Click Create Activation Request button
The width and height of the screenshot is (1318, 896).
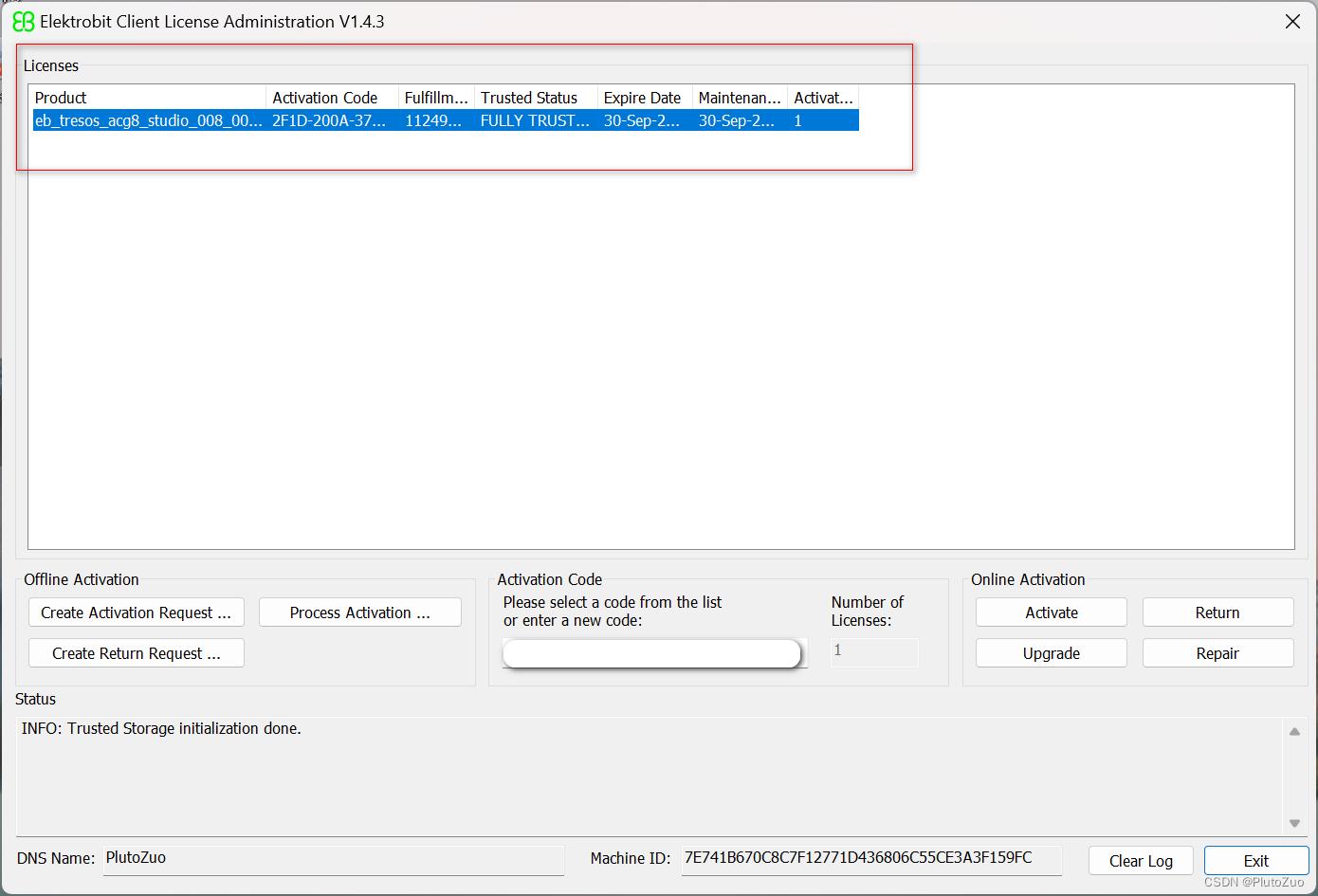point(136,613)
